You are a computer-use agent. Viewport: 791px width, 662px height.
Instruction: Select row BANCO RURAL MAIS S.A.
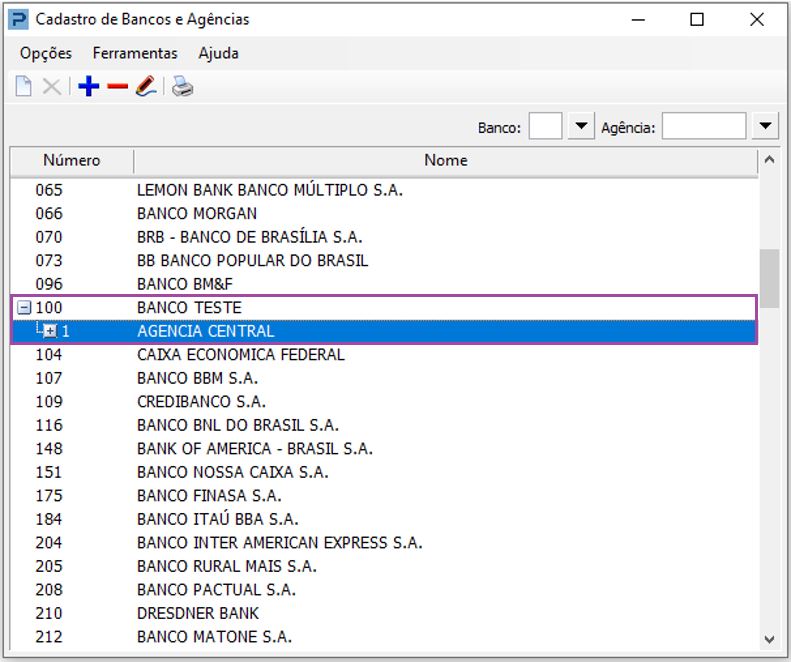click(x=384, y=566)
